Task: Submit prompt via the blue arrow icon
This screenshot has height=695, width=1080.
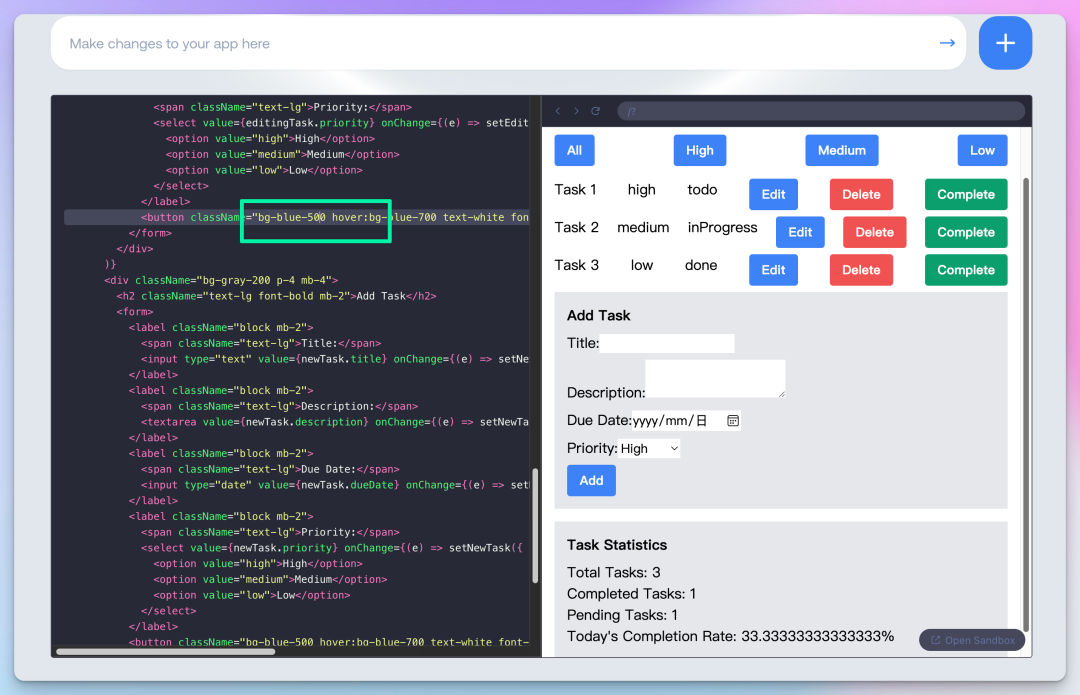Action: click(x=946, y=43)
